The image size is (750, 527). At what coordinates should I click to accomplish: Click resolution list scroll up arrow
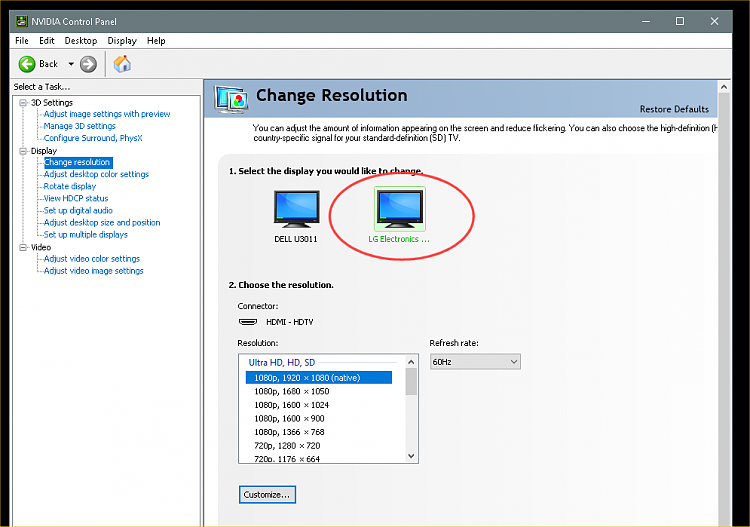[x=411, y=362]
